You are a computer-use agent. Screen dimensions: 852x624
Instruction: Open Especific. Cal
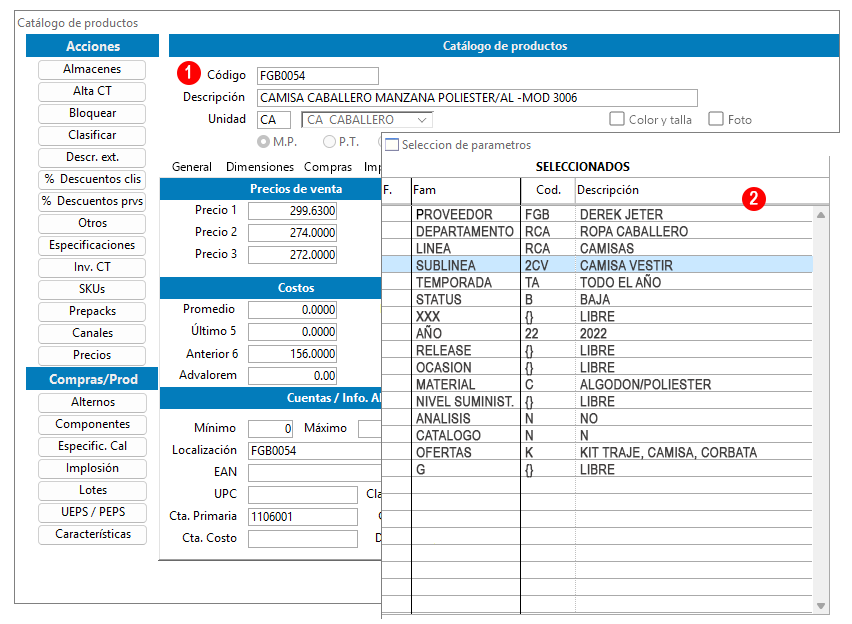coord(92,446)
